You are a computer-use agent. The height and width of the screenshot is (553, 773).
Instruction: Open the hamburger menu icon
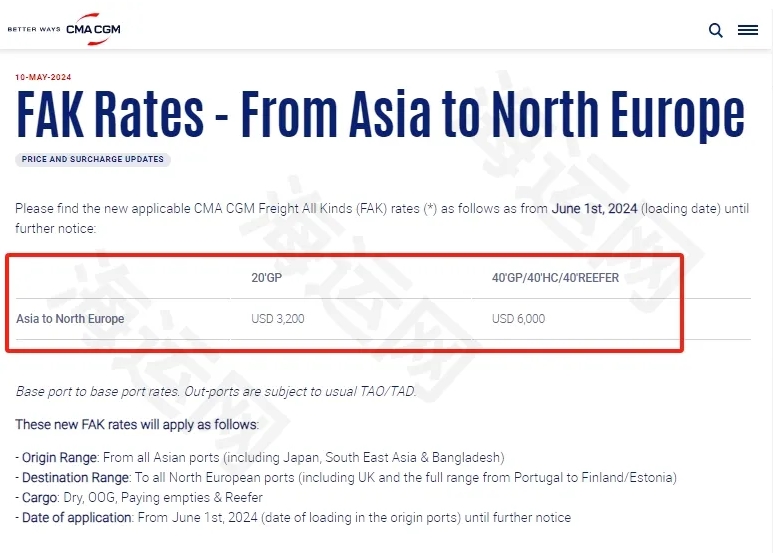(747, 31)
